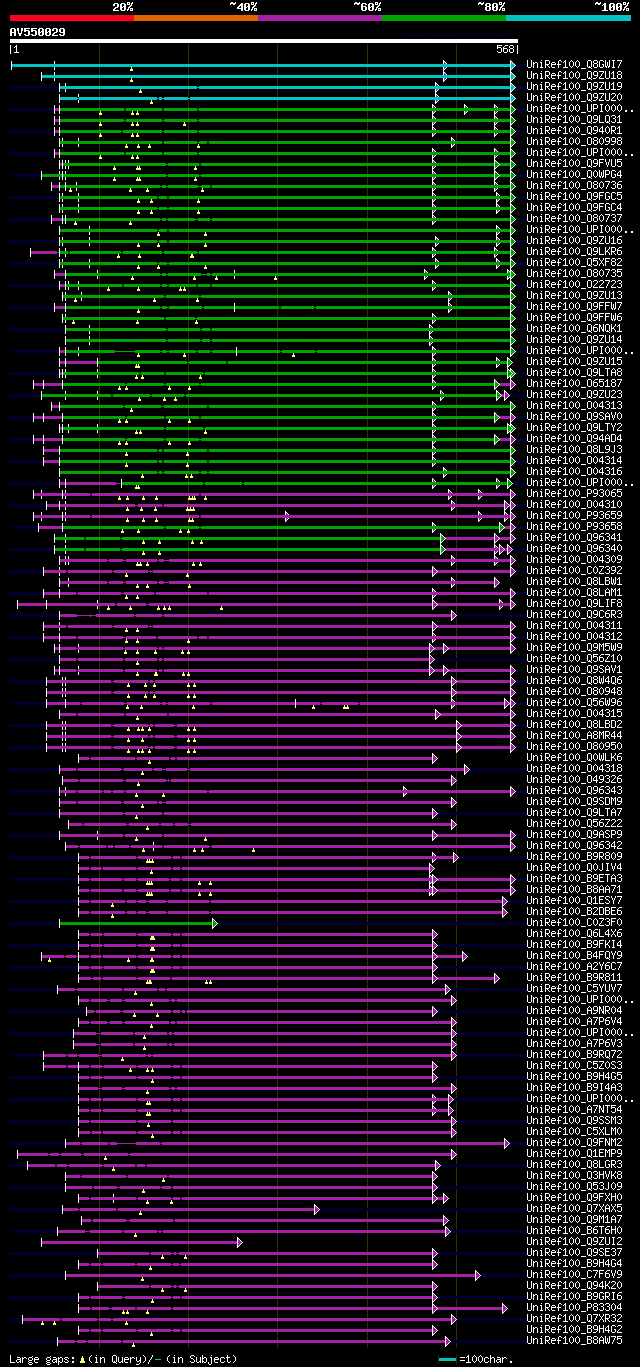
Task: Open hit UniRef100_Q9ZU20
Action: pyautogui.click(x=574, y=97)
